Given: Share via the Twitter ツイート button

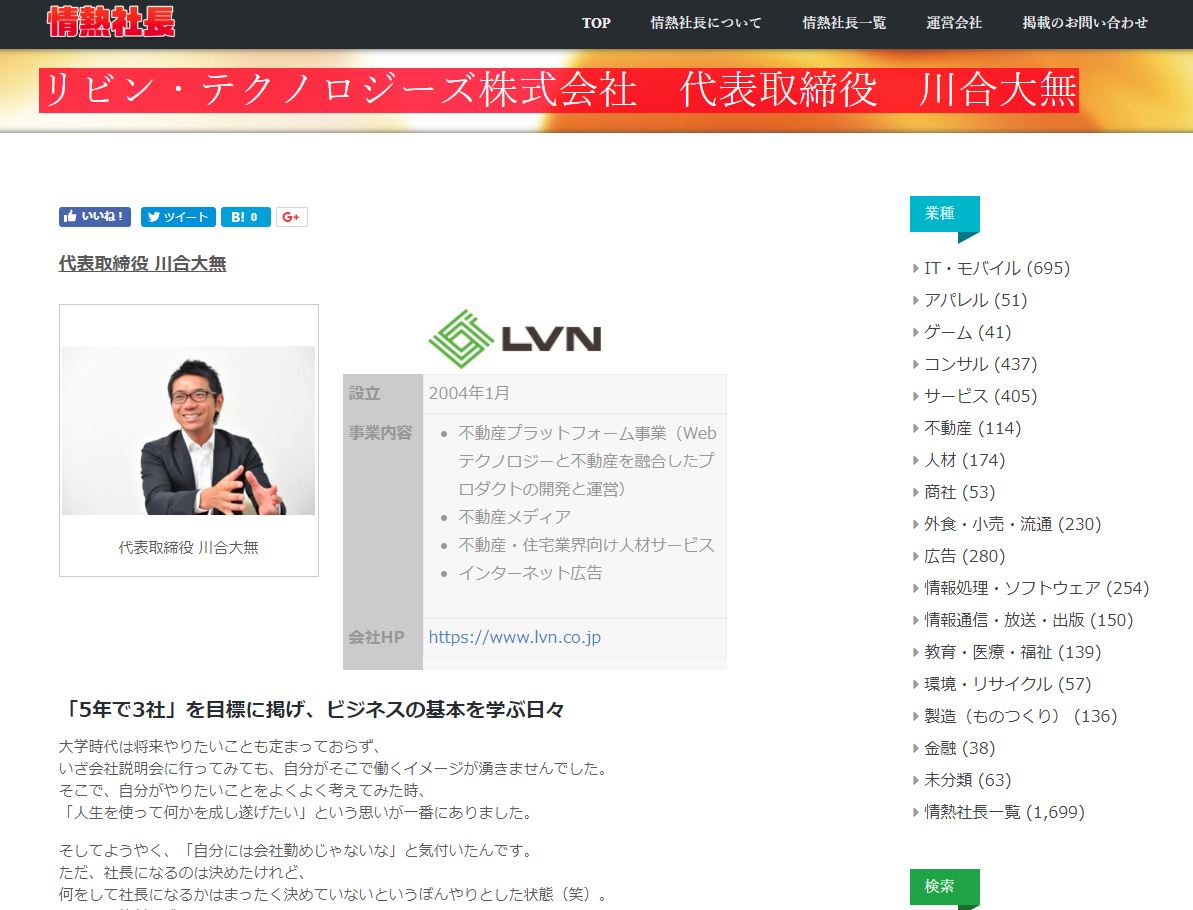Looking at the screenshot, I should 178,217.
